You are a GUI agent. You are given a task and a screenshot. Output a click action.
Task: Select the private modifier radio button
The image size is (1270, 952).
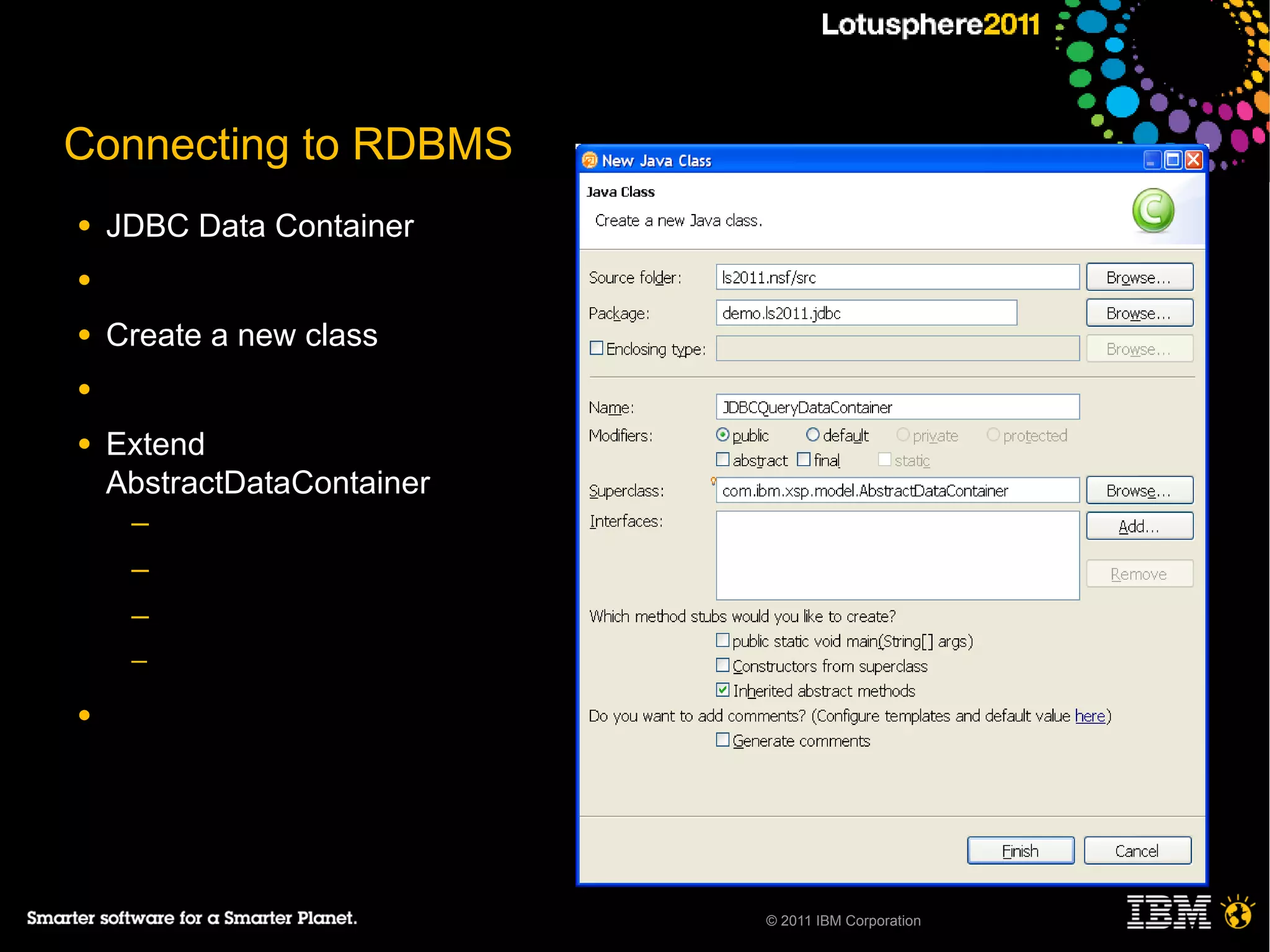(903, 435)
